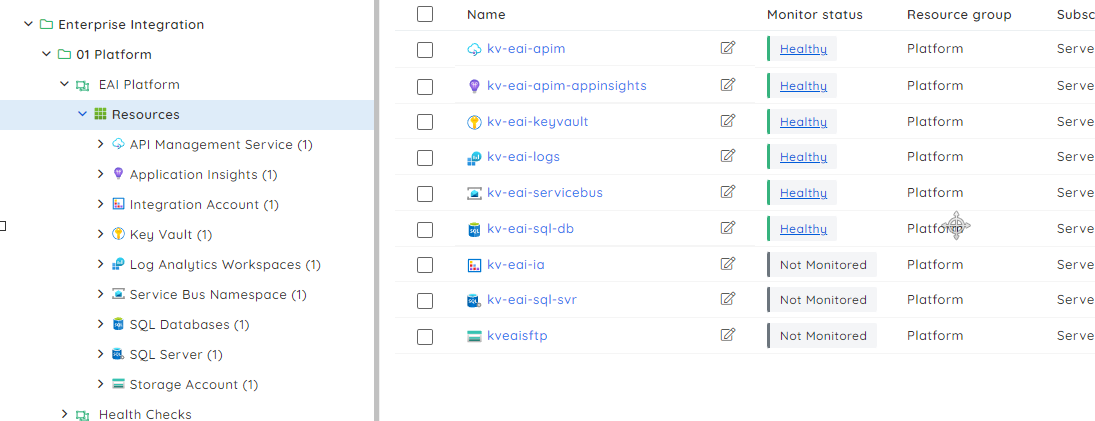Click Healthy status of kv-eai-sql-db
This screenshot has width=1095, height=421.
click(x=803, y=228)
